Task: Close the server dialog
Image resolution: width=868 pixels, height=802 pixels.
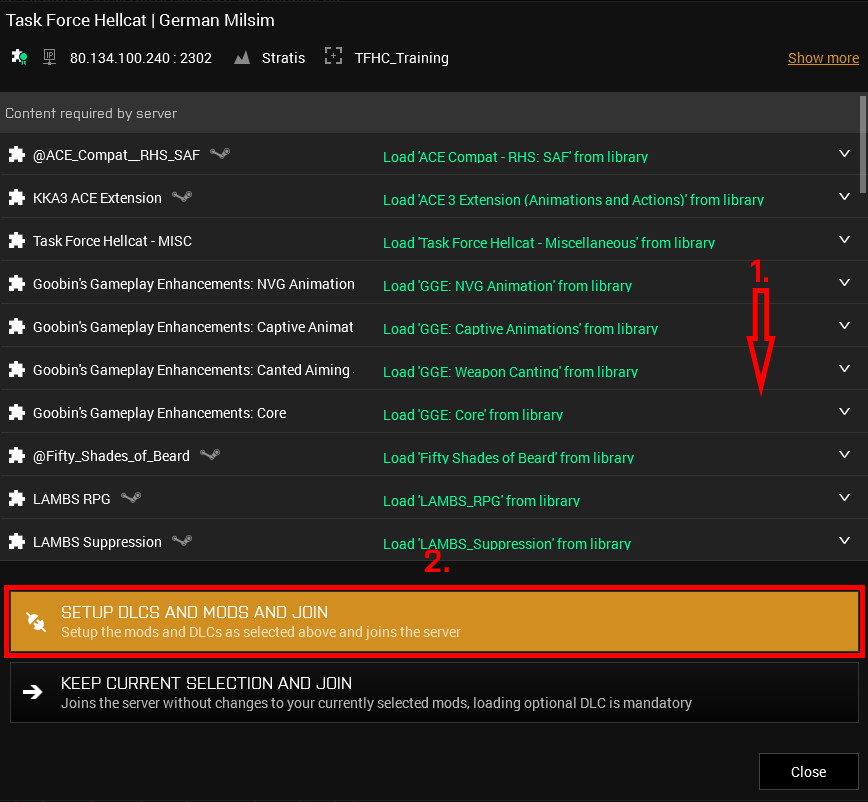Action: pos(809,772)
